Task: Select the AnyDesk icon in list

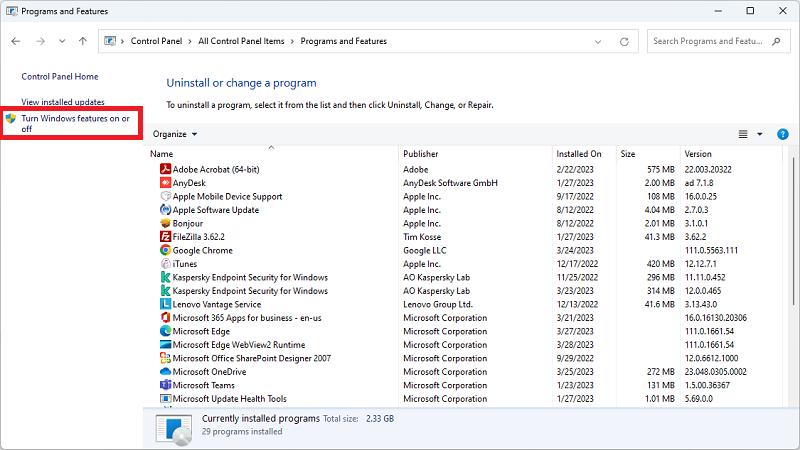Action: click(165, 183)
